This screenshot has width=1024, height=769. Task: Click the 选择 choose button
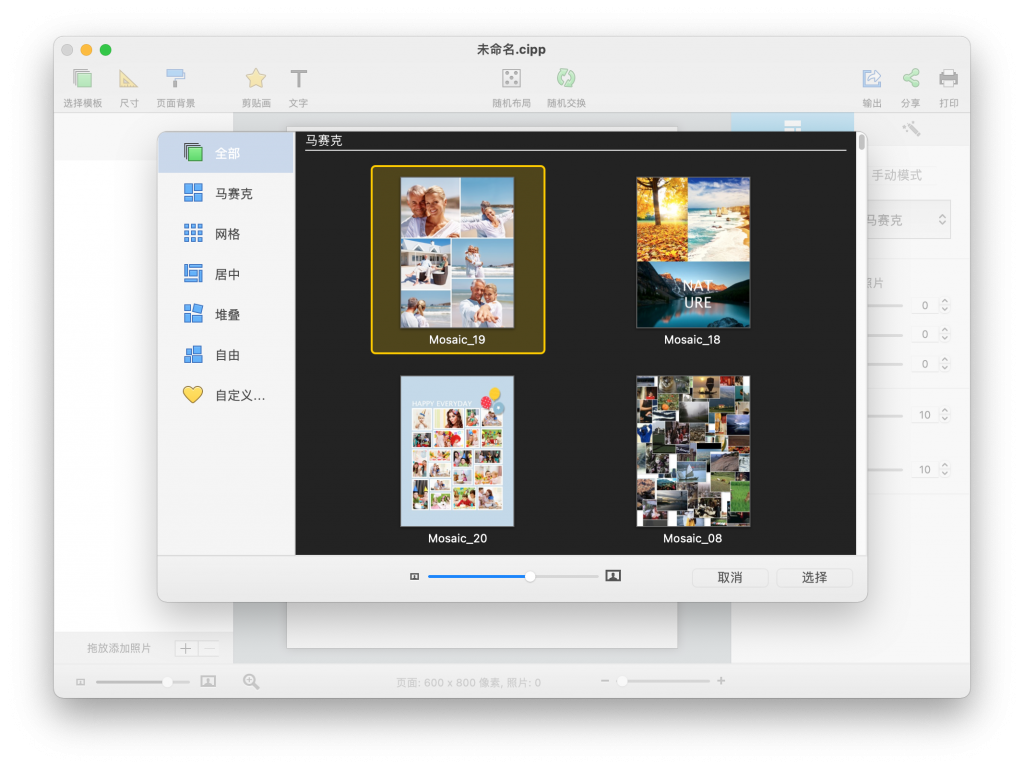click(x=814, y=578)
